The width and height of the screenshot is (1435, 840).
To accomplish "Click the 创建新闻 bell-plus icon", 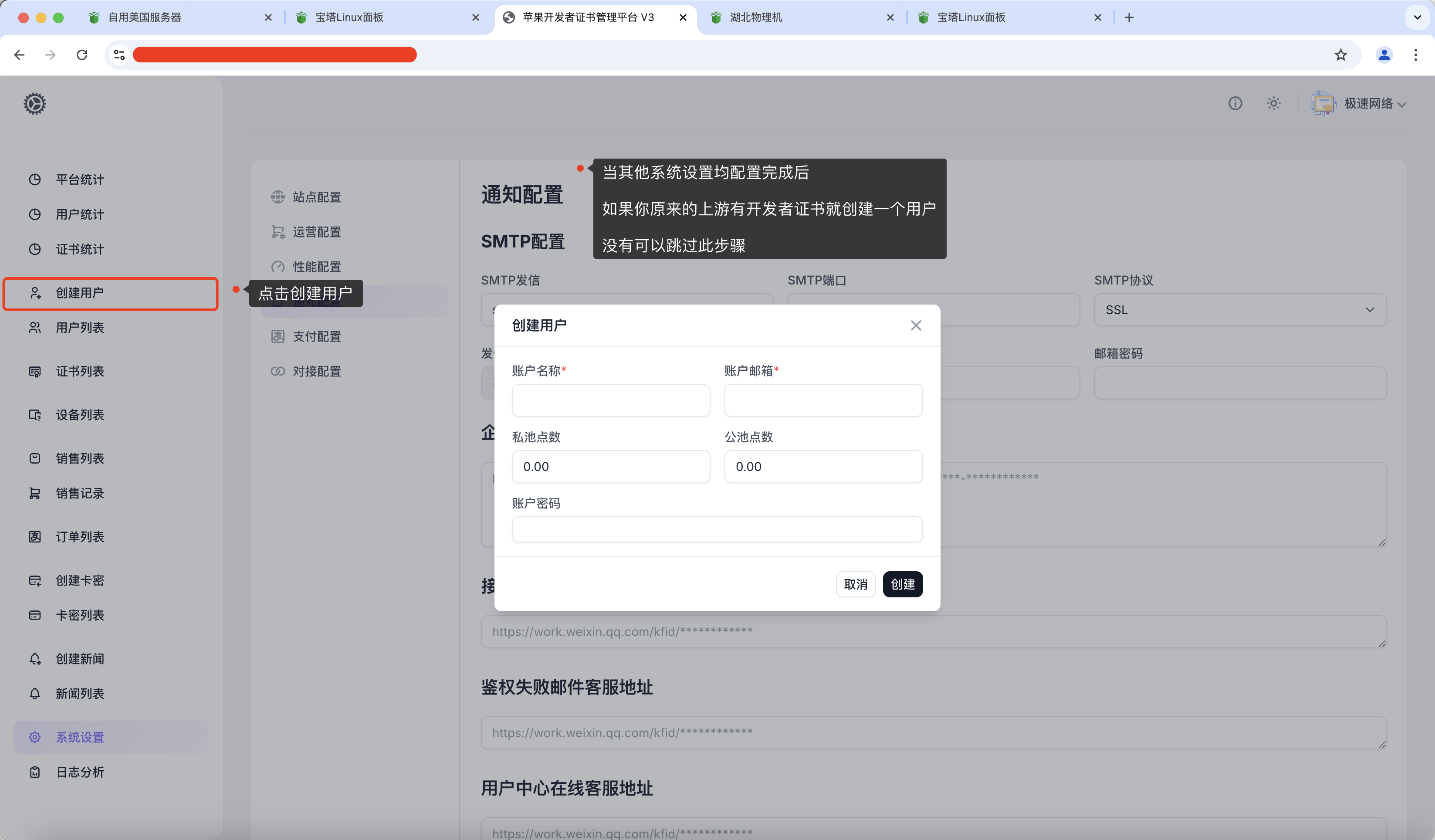I will pyautogui.click(x=35, y=659).
